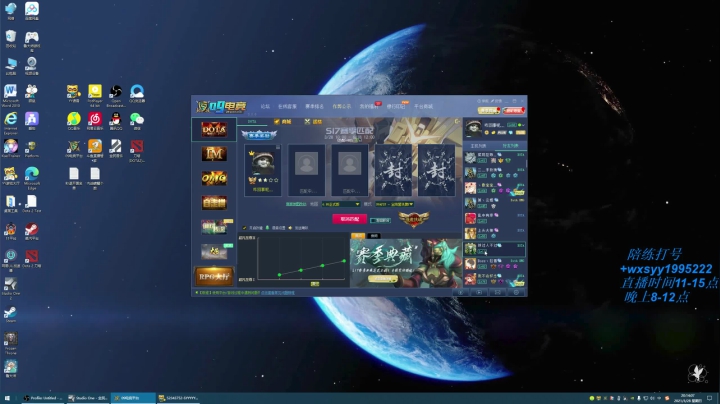The width and height of the screenshot is (720, 404).
Task: Open nav item with red notification badge
Action: [369, 107]
